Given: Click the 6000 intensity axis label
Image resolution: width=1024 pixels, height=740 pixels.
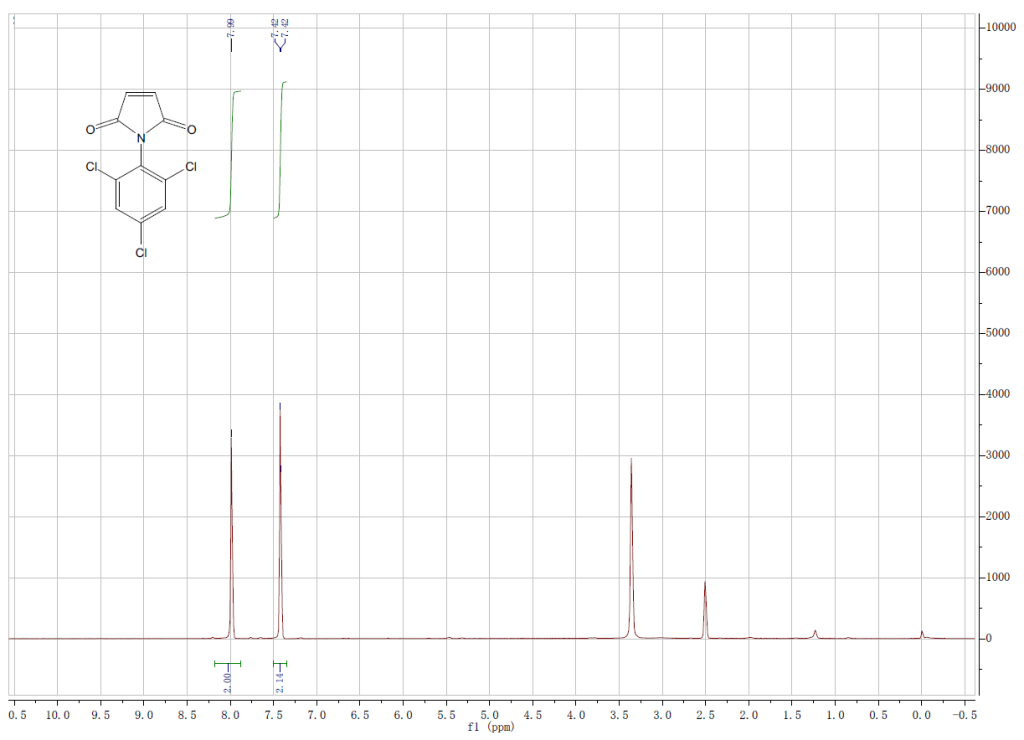Looking at the screenshot, I should pyautogui.click(x=998, y=272).
